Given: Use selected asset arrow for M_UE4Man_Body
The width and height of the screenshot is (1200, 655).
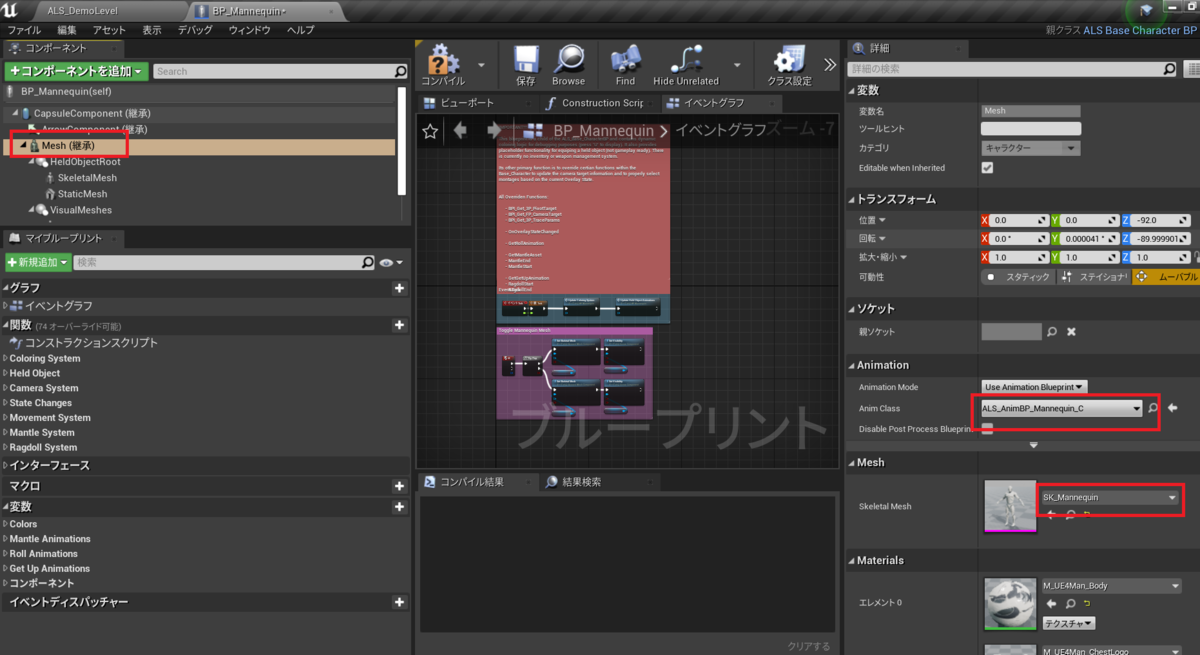Looking at the screenshot, I should click(x=1051, y=604).
